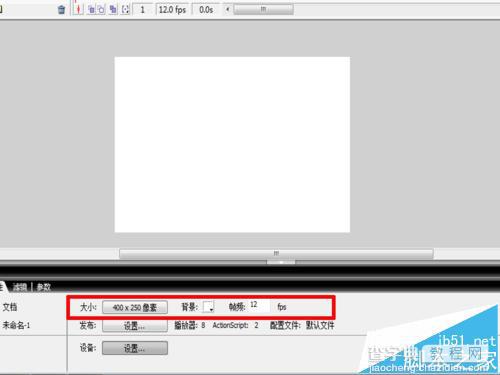This screenshot has height=375, width=500.
Task: Switch to the 参数 tab
Action: coord(43,287)
